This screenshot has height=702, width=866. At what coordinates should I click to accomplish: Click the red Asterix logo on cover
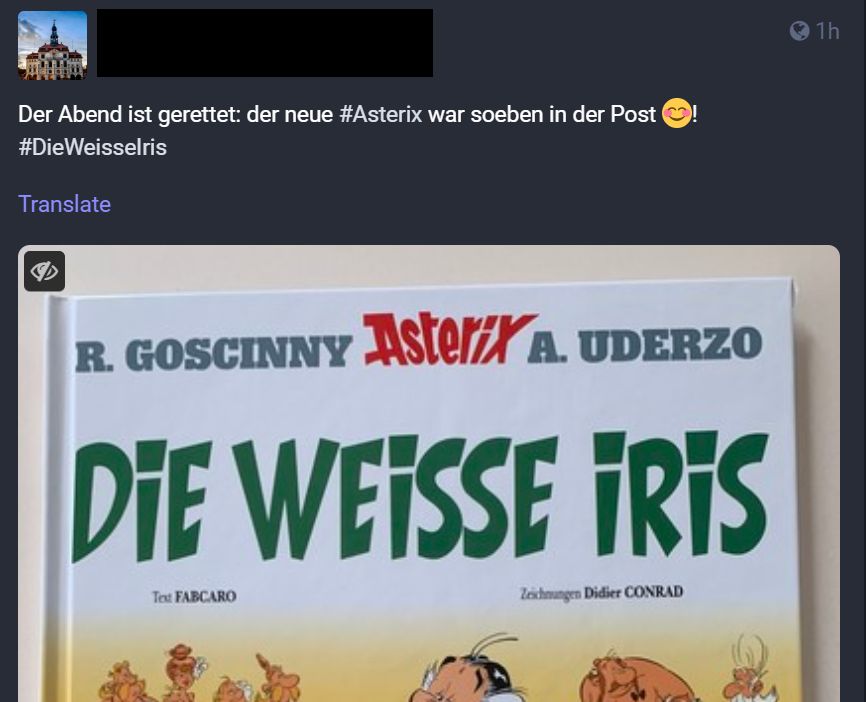click(447, 340)
